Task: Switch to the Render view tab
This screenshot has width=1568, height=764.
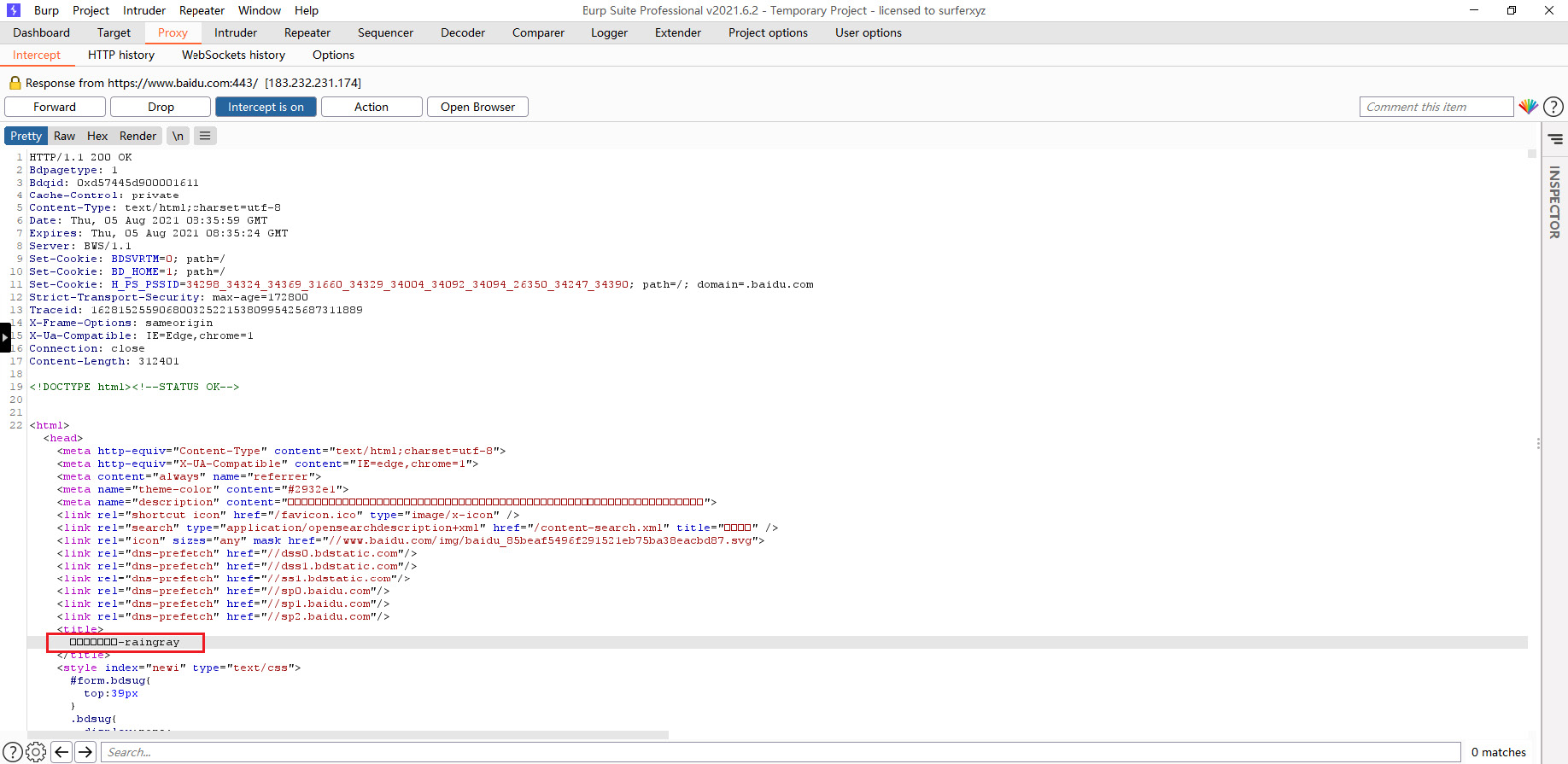Action: [137, 136]
